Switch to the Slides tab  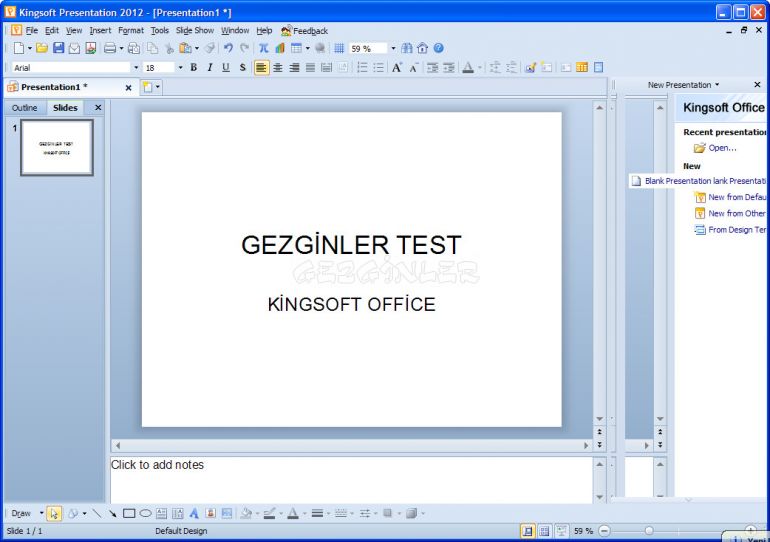tap(65, 108)
